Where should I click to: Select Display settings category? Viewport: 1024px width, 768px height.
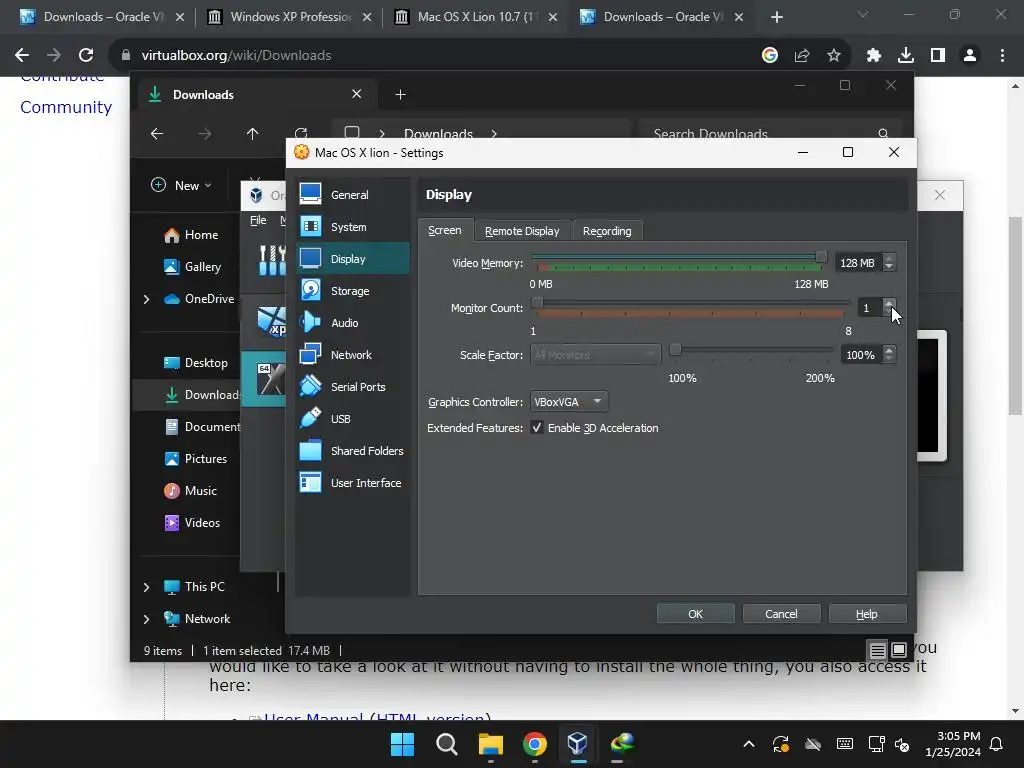click(x=353, y=259)
